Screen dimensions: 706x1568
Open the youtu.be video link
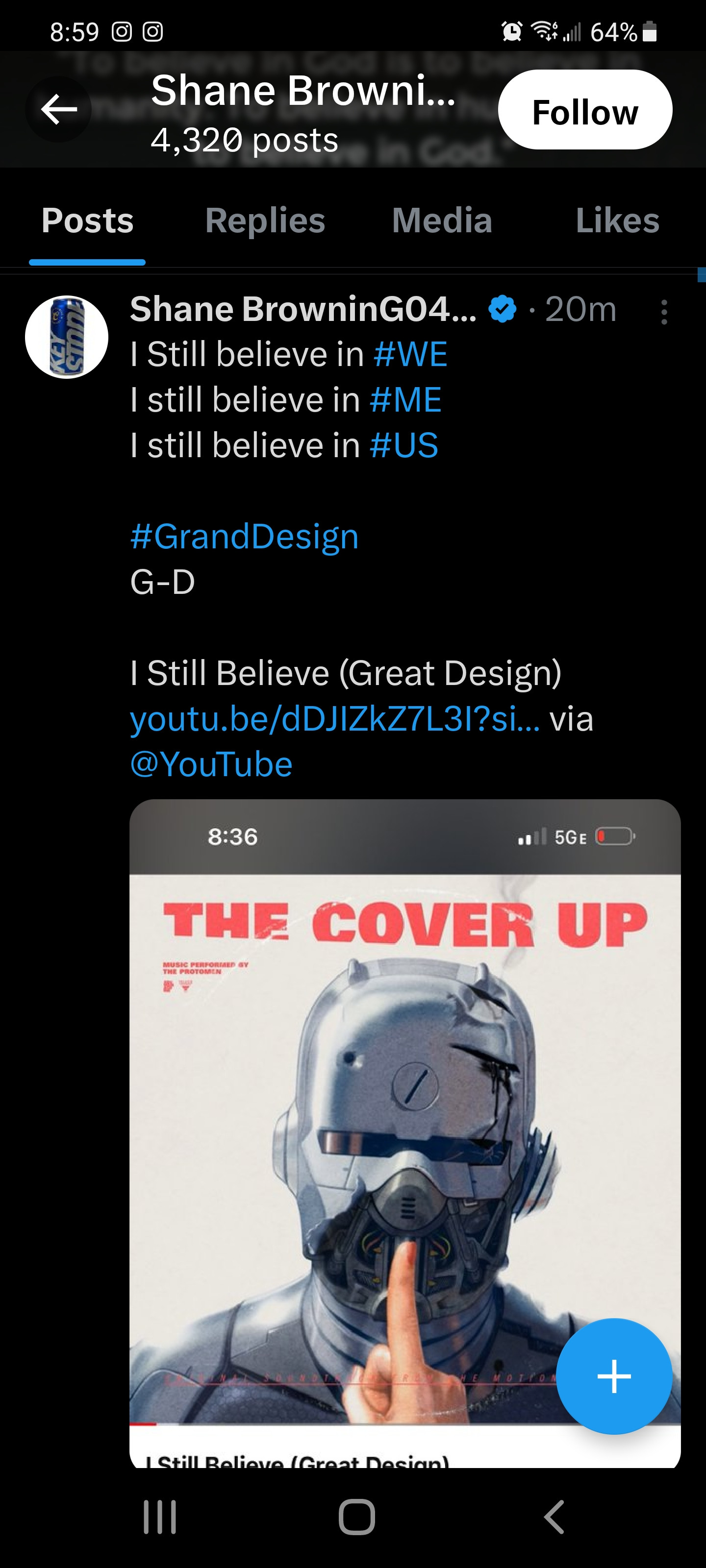[335, 719]
